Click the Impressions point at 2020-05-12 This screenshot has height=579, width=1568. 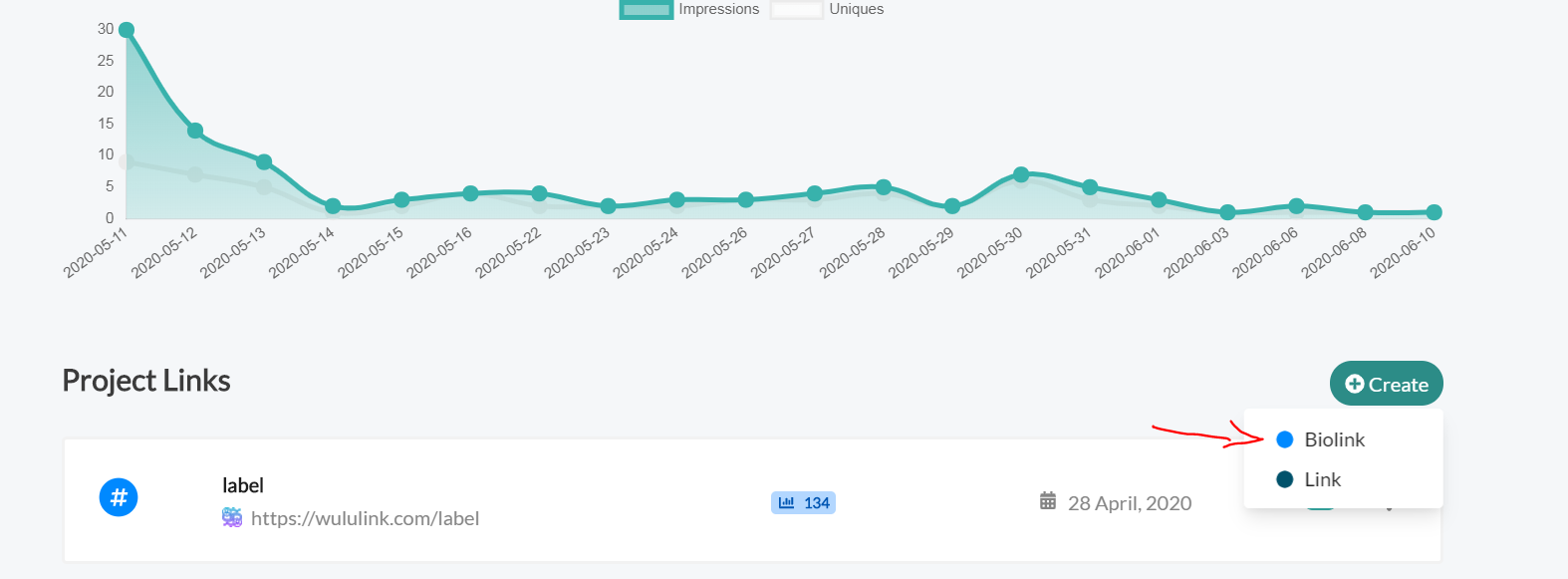tap(195, 131)
